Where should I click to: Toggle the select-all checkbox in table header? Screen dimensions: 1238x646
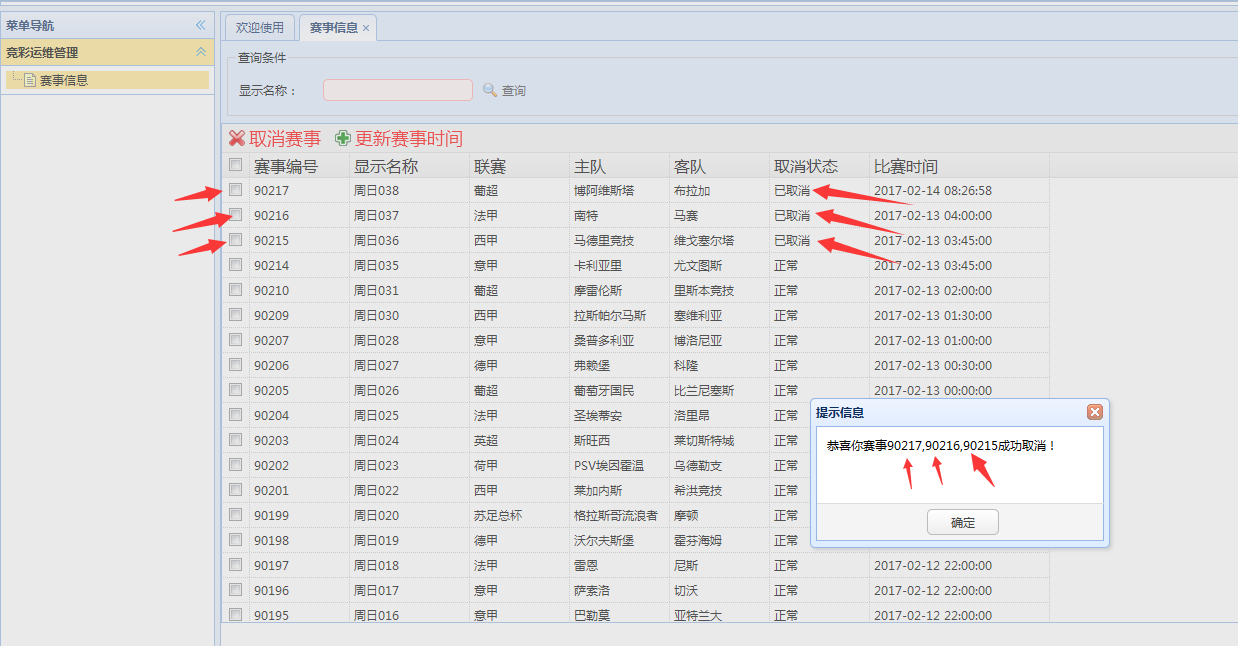coord(236,165)
